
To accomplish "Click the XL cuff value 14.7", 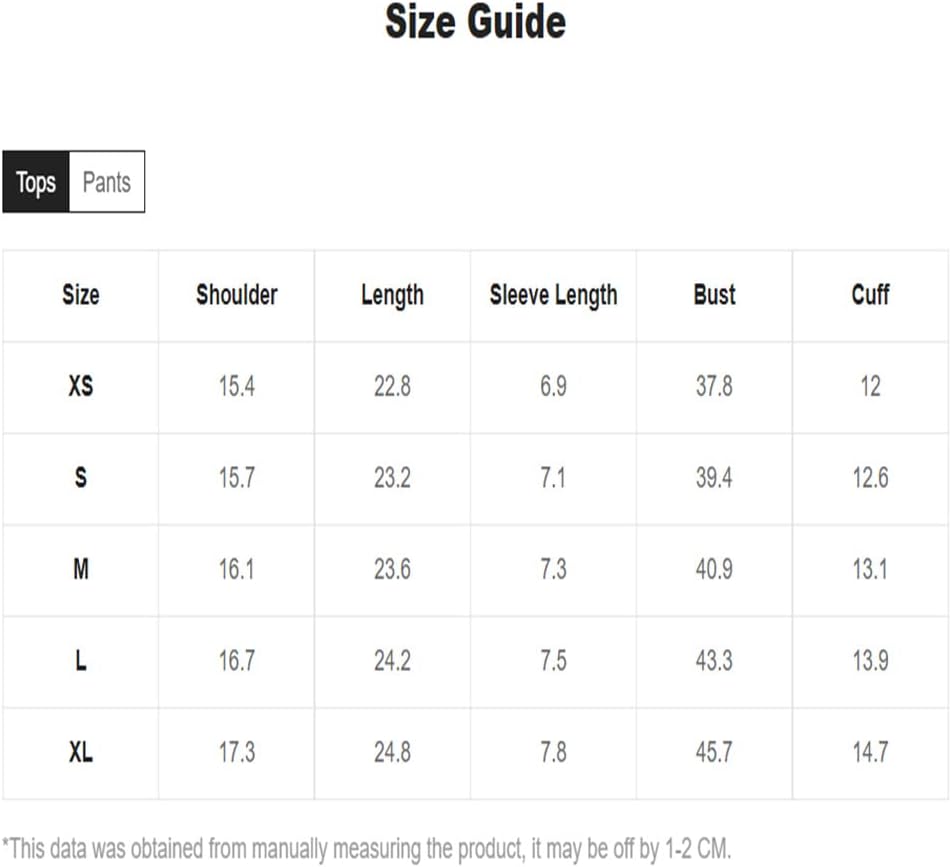I will 870,753.
